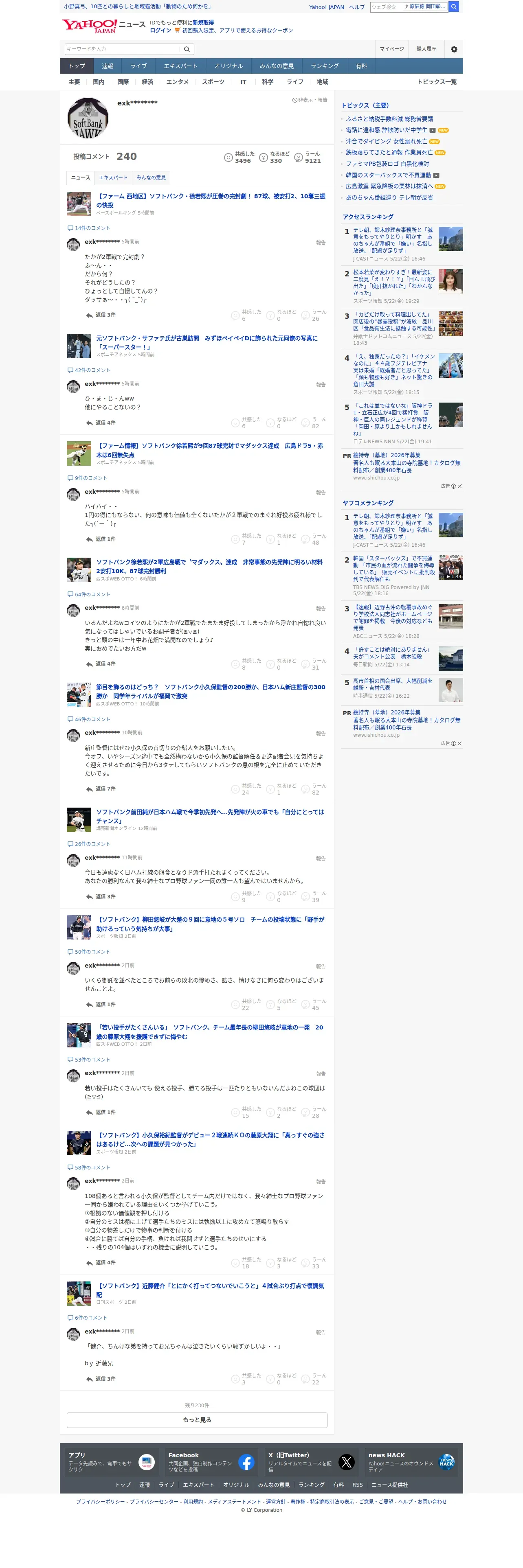Click 非表示・報告 on the profile header
The width and height of the screenshot is (523, 1568).
pos(310,100)
